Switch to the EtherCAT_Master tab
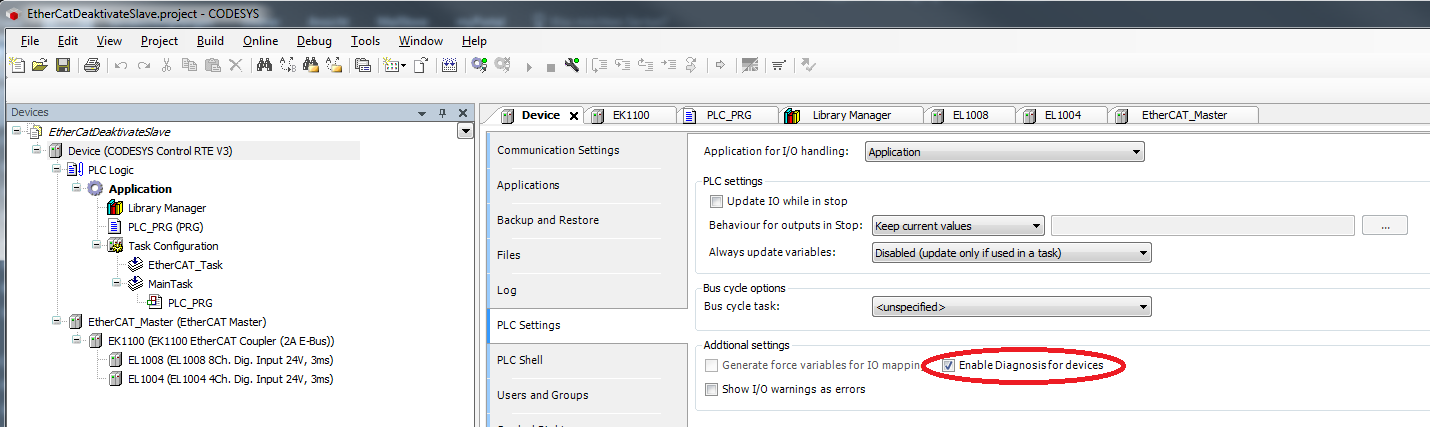Screen dimensions: 1430x427 coord(1183,115)
